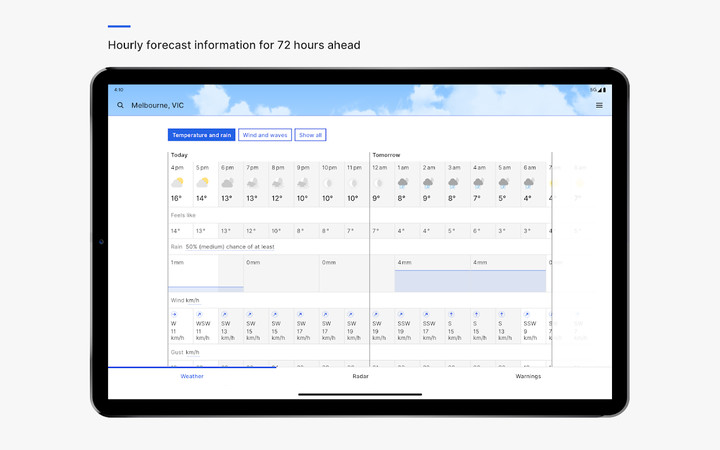
Task: Select the 6pm cloudy weather icon
Action: click(x=227, y=183)
